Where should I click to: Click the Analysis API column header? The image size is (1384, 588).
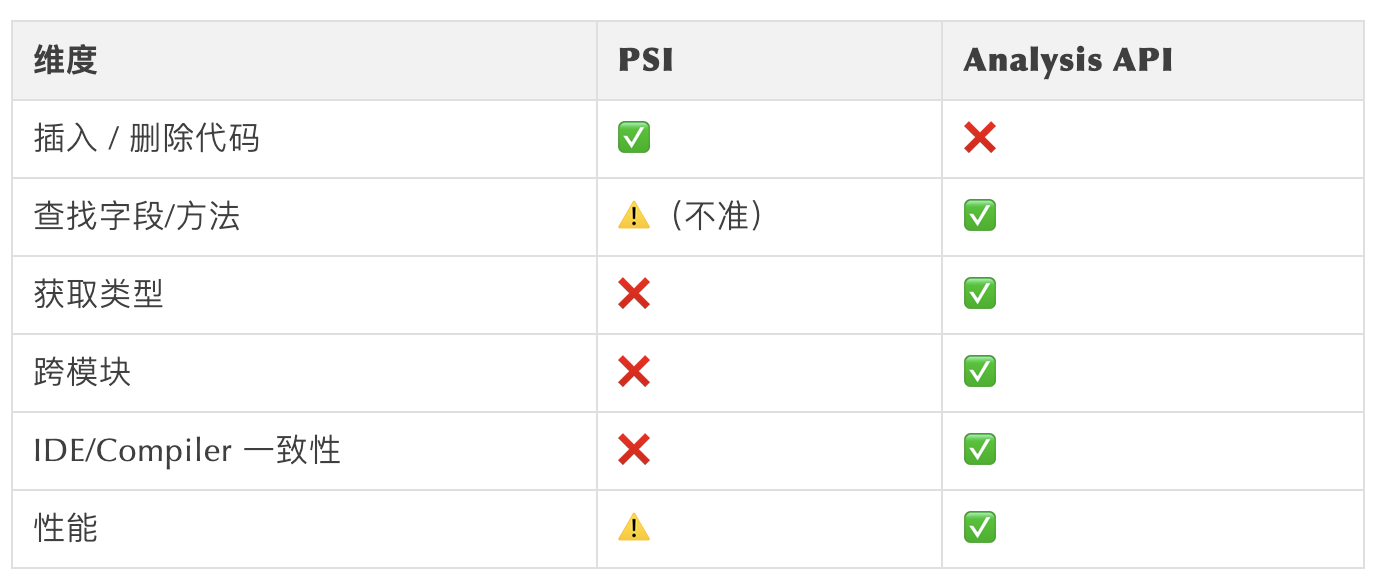point(1067,60)
